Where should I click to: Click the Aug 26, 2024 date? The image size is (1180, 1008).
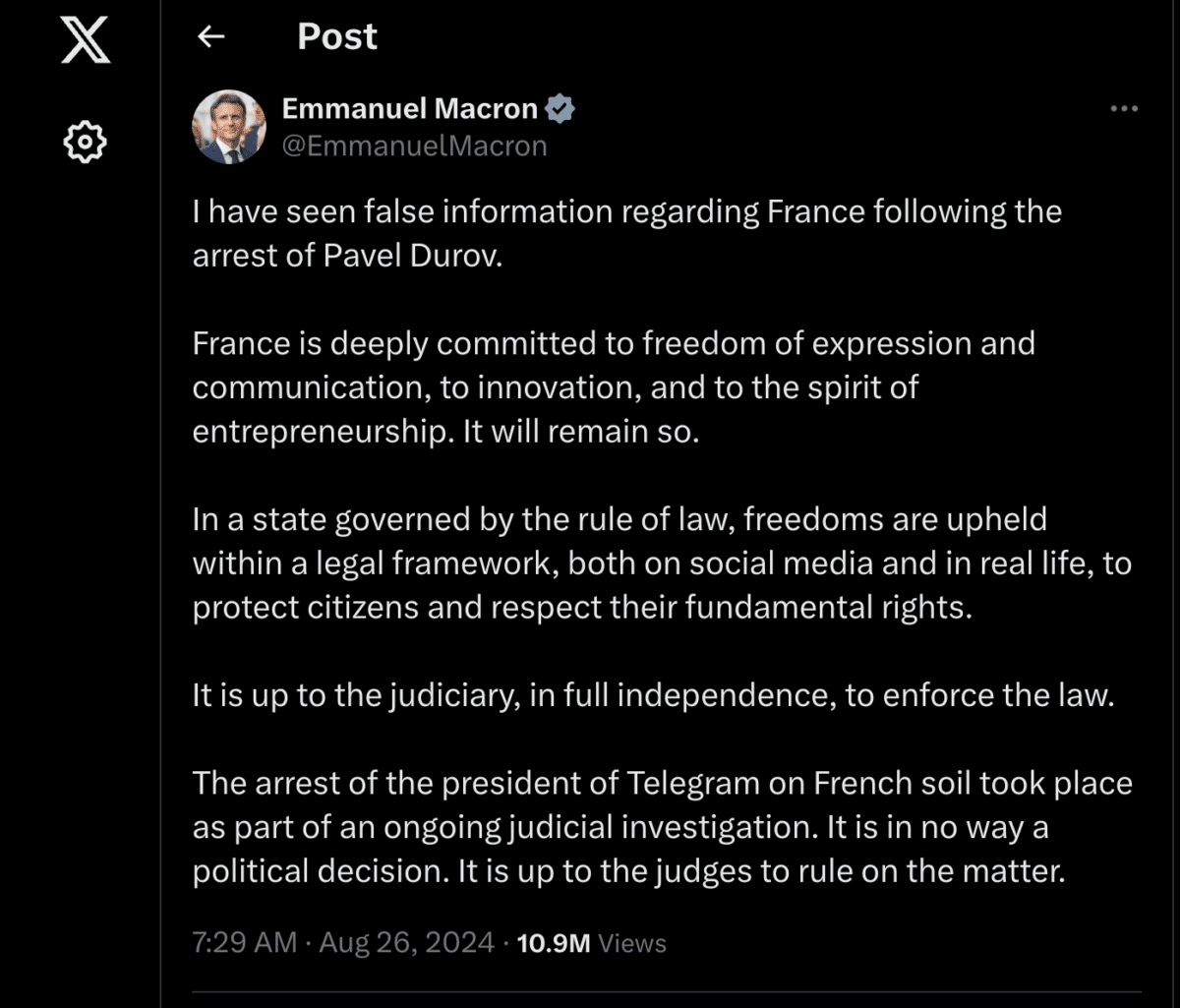click(406, 942)
